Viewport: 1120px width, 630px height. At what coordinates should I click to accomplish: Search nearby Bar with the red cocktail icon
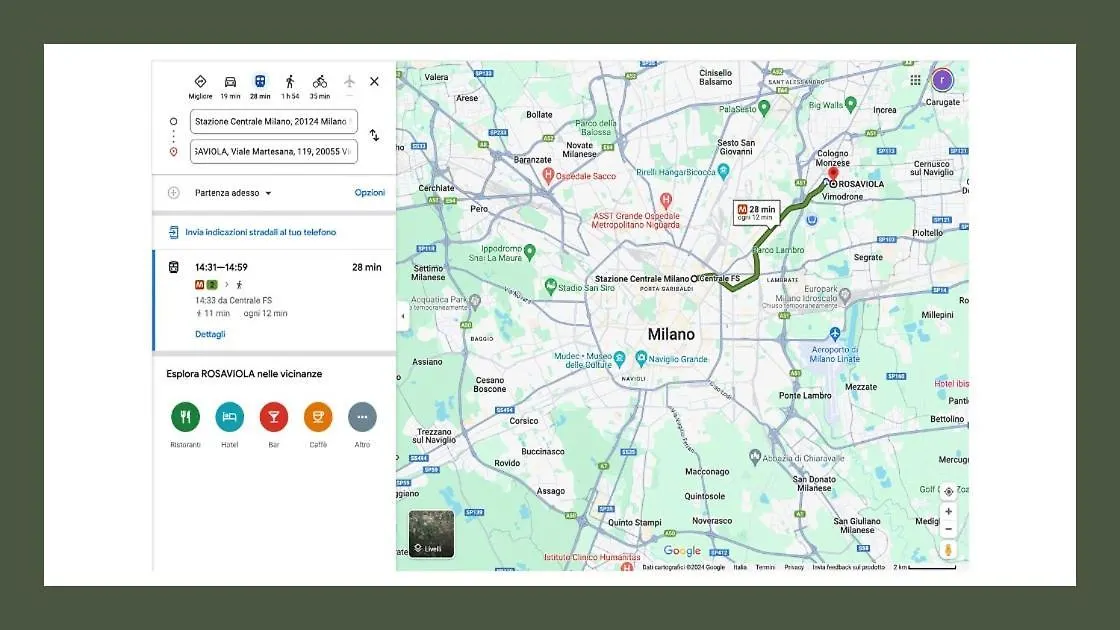coord(274,417)
